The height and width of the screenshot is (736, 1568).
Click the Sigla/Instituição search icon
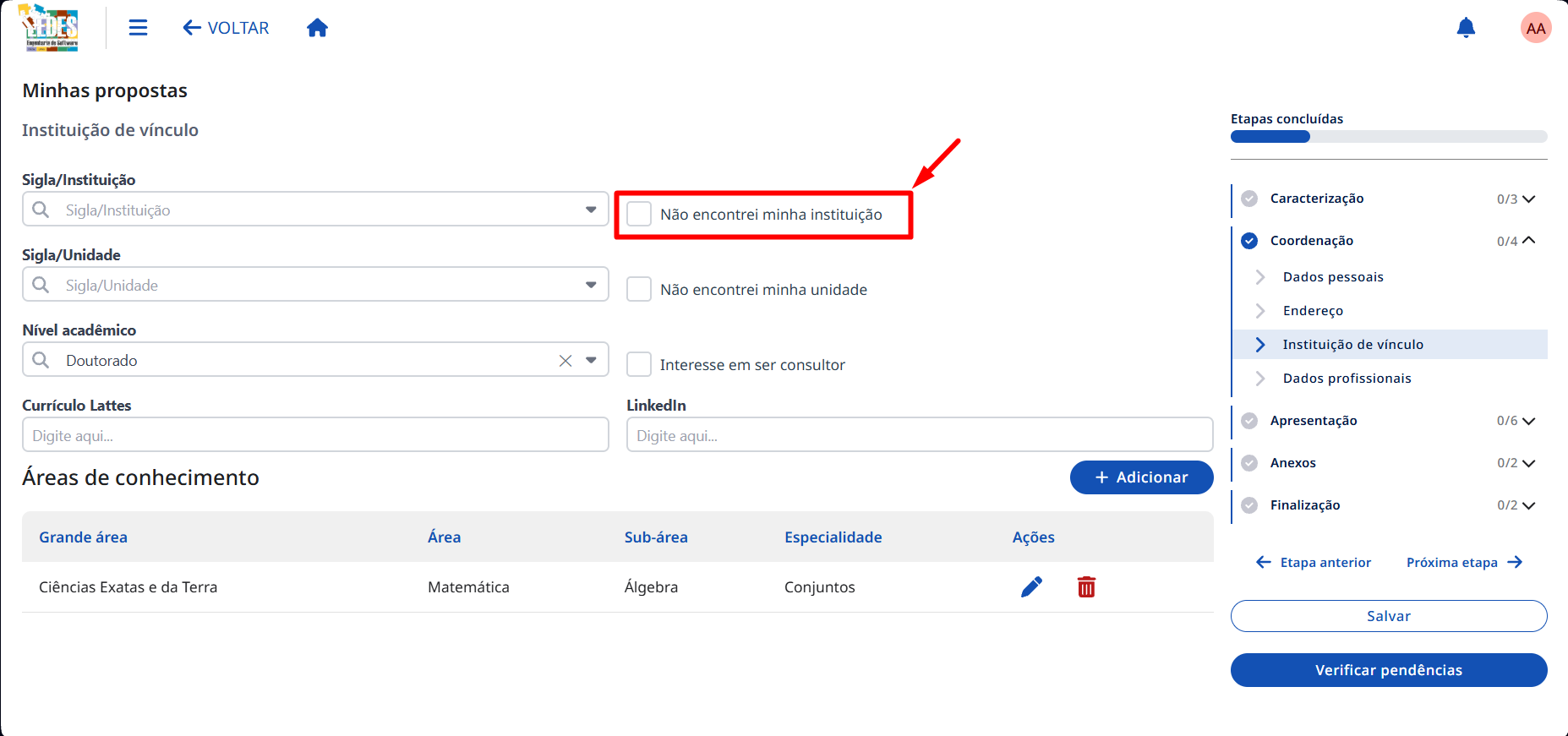tap(41, 210)
